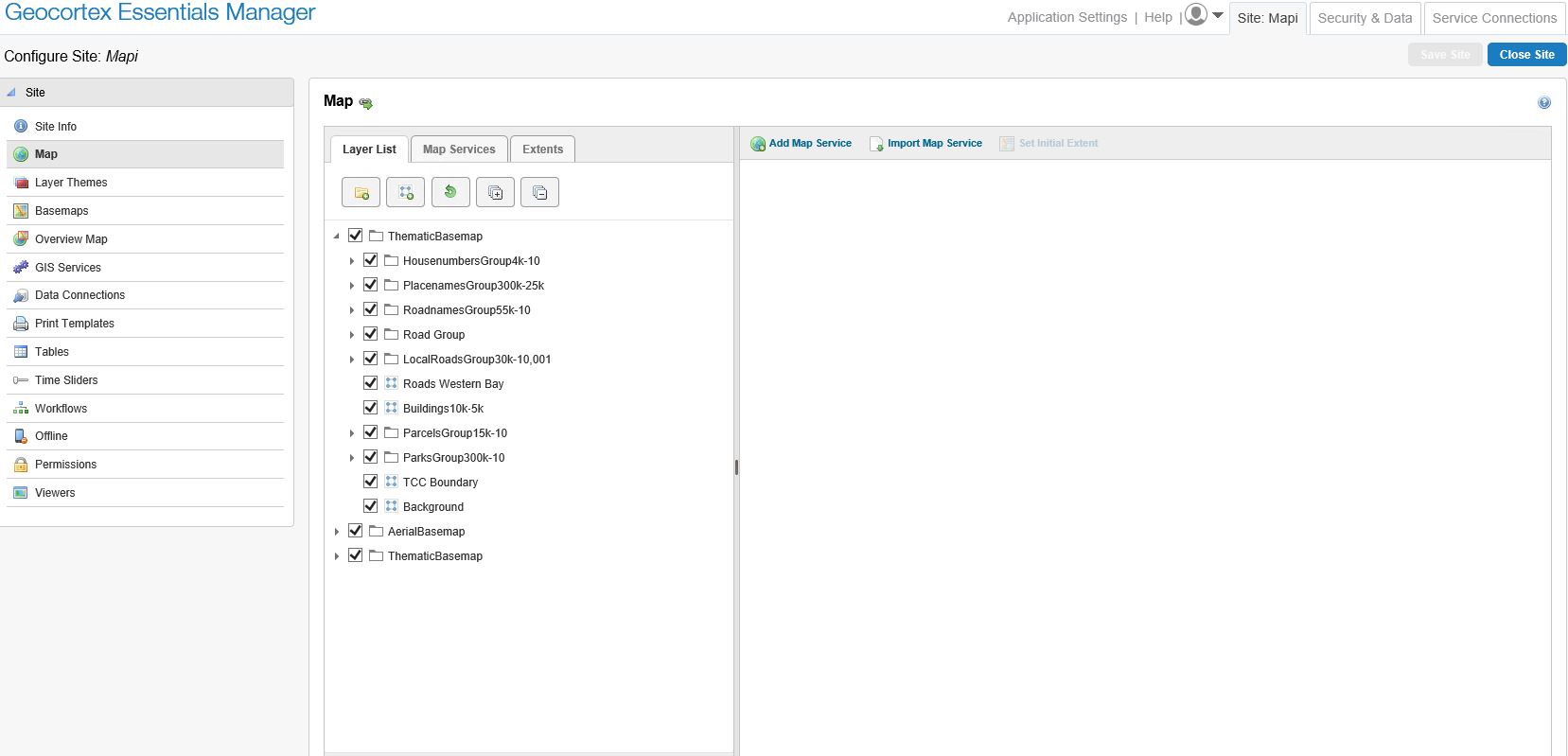Expand the LocalRoadsGroup30k-10,001 folder

[352, 360]
